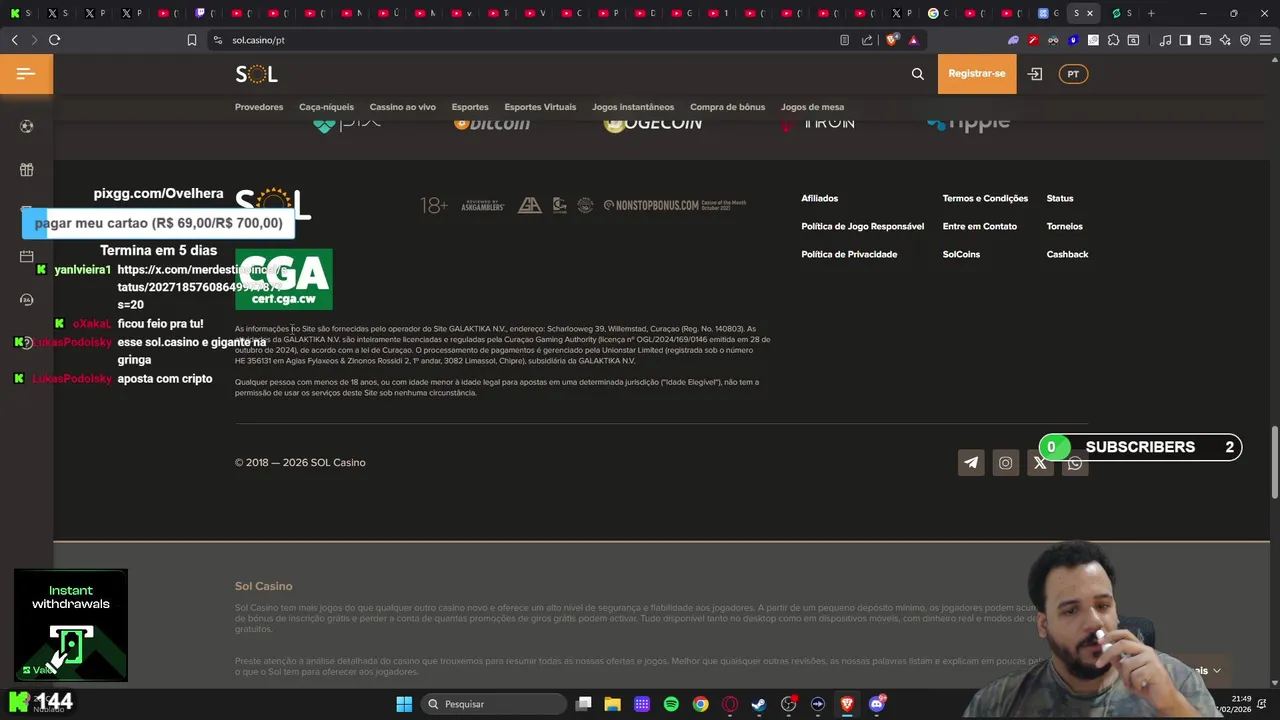The image size is (1280, 720).
Task: Click the login arrow icon beside Registrar-se
Action: 1035,74
